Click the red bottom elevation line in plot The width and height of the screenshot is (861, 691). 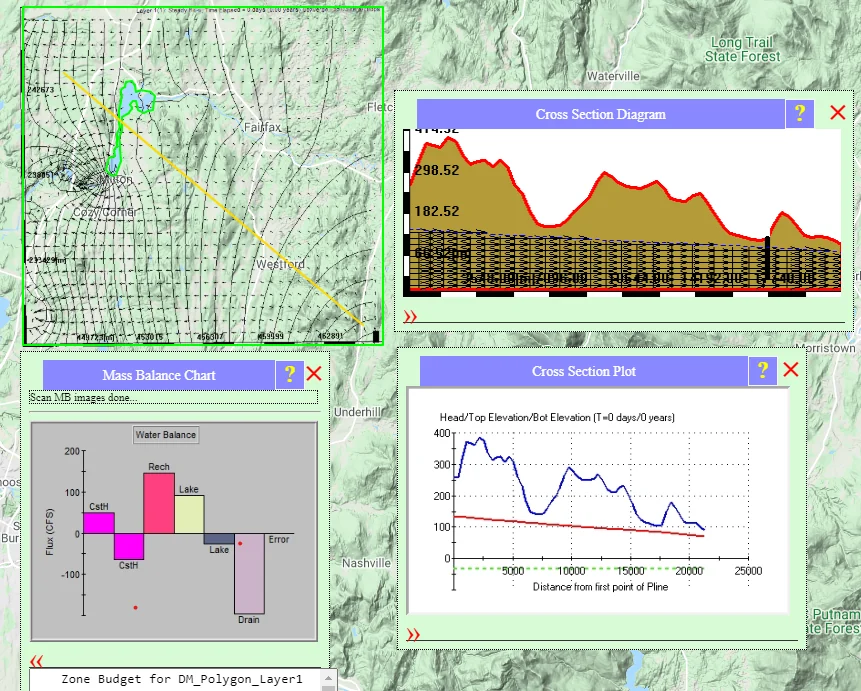pyautogui.click(x=579, y=526)
